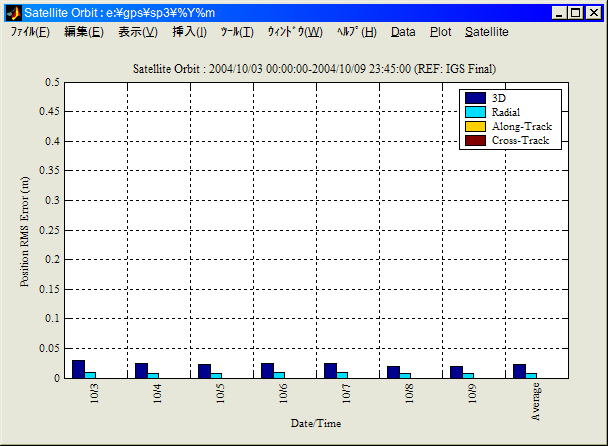Click the Satellite Orbit plot title text
Screen dimensions: 608x446
[315, 68]
